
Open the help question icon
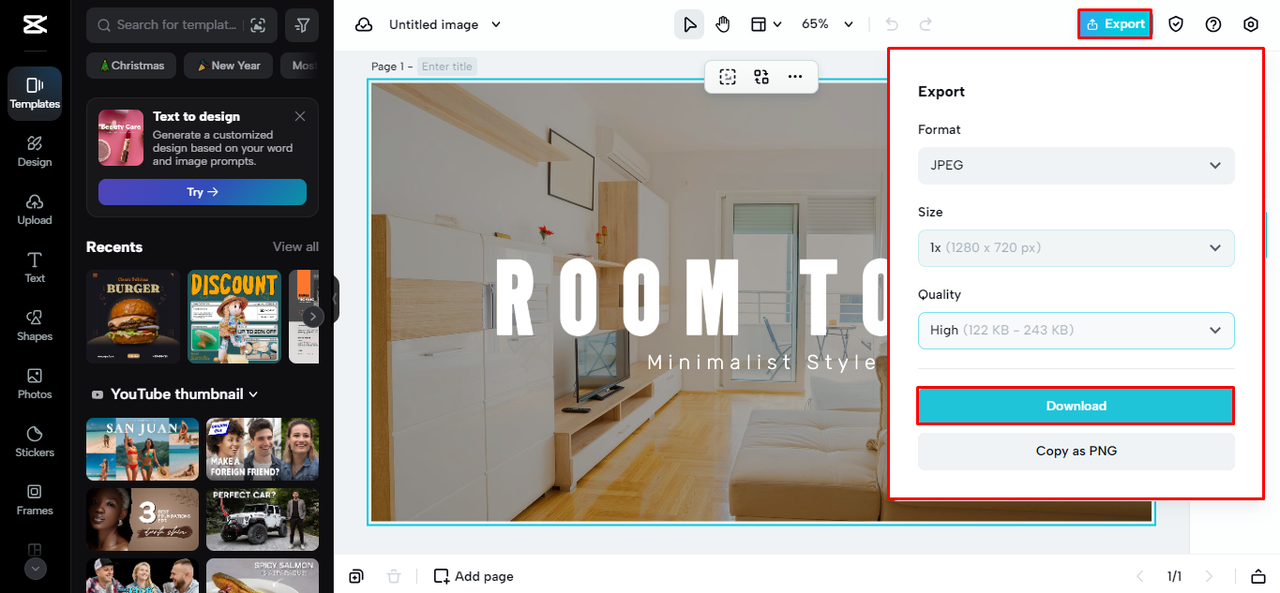click(1213, 24)
